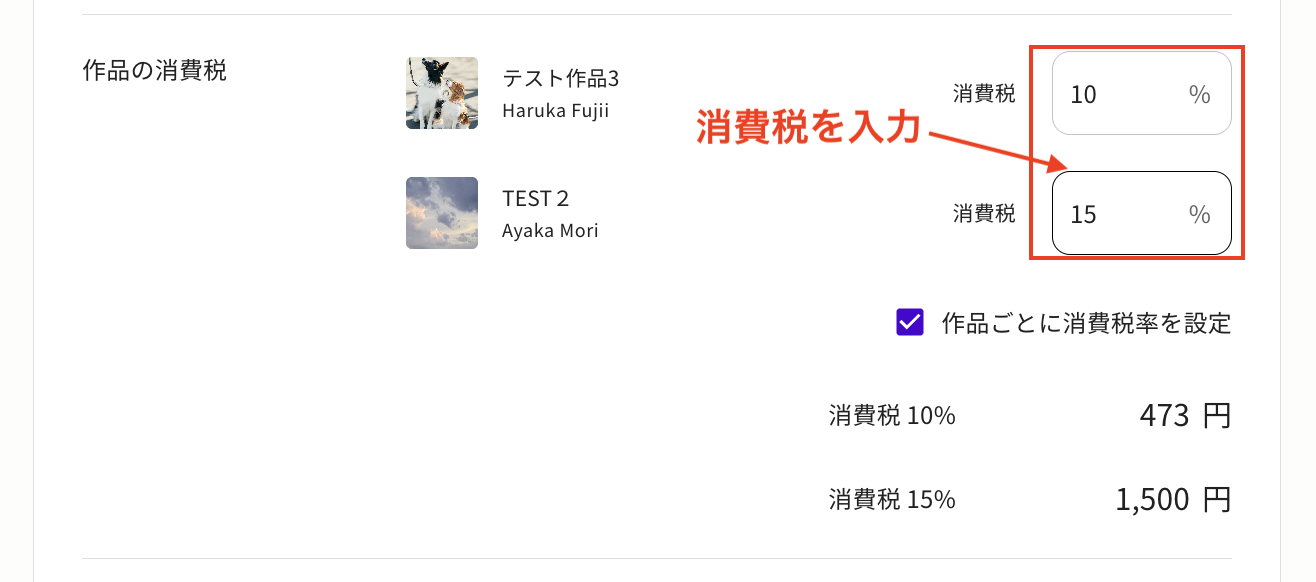Open the TEST 2 artwork title

pos(535,198)
